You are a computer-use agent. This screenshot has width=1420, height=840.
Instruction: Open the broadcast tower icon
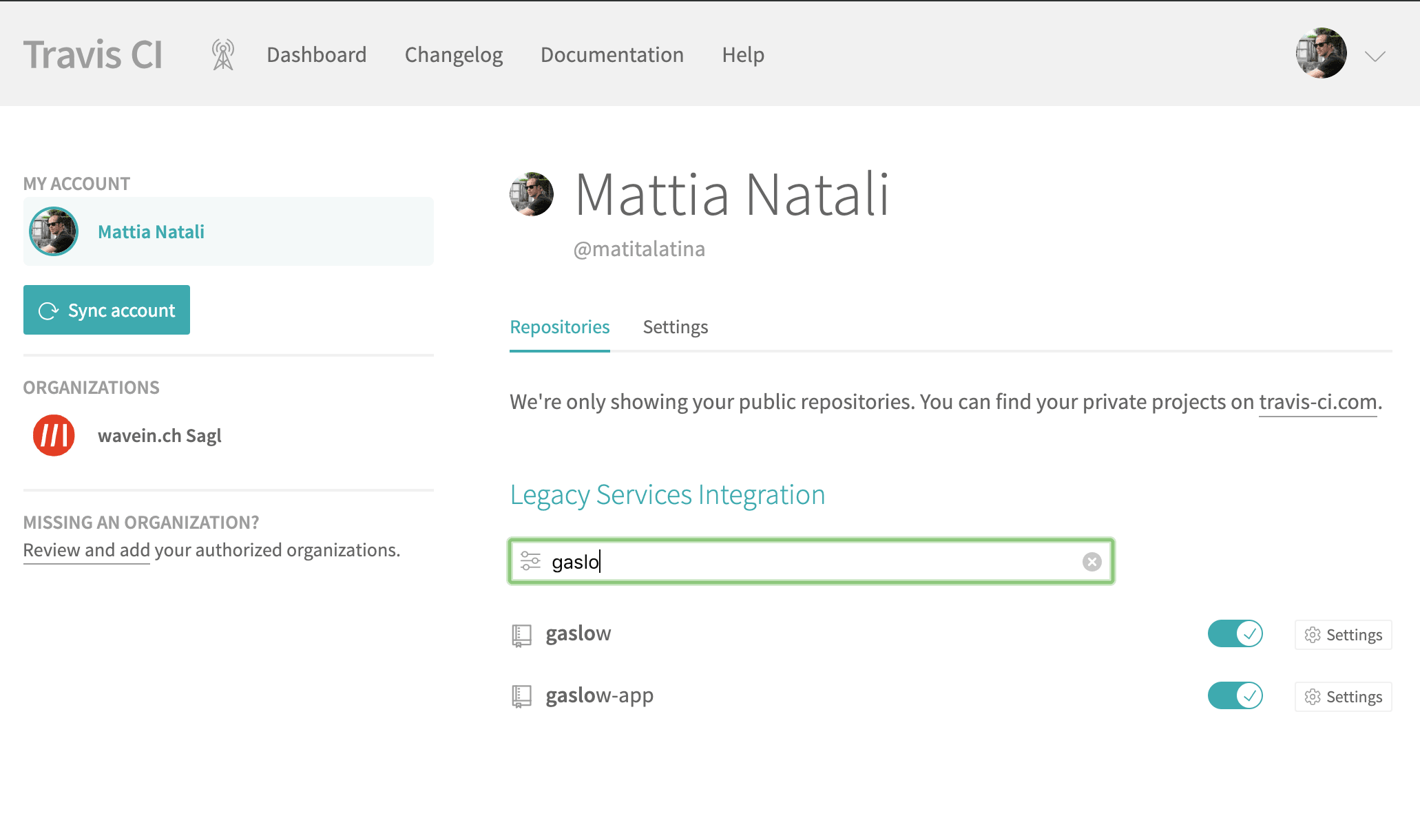coord(223,54)
